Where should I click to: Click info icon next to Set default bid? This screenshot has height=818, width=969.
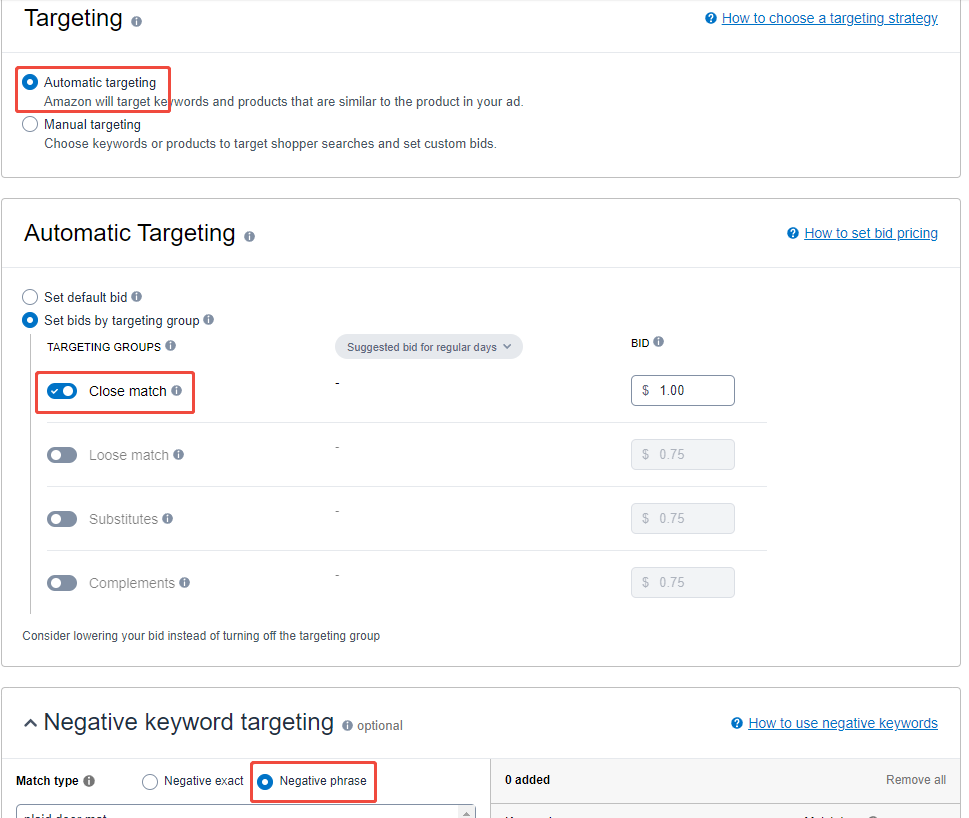click(x=137, y=297)
